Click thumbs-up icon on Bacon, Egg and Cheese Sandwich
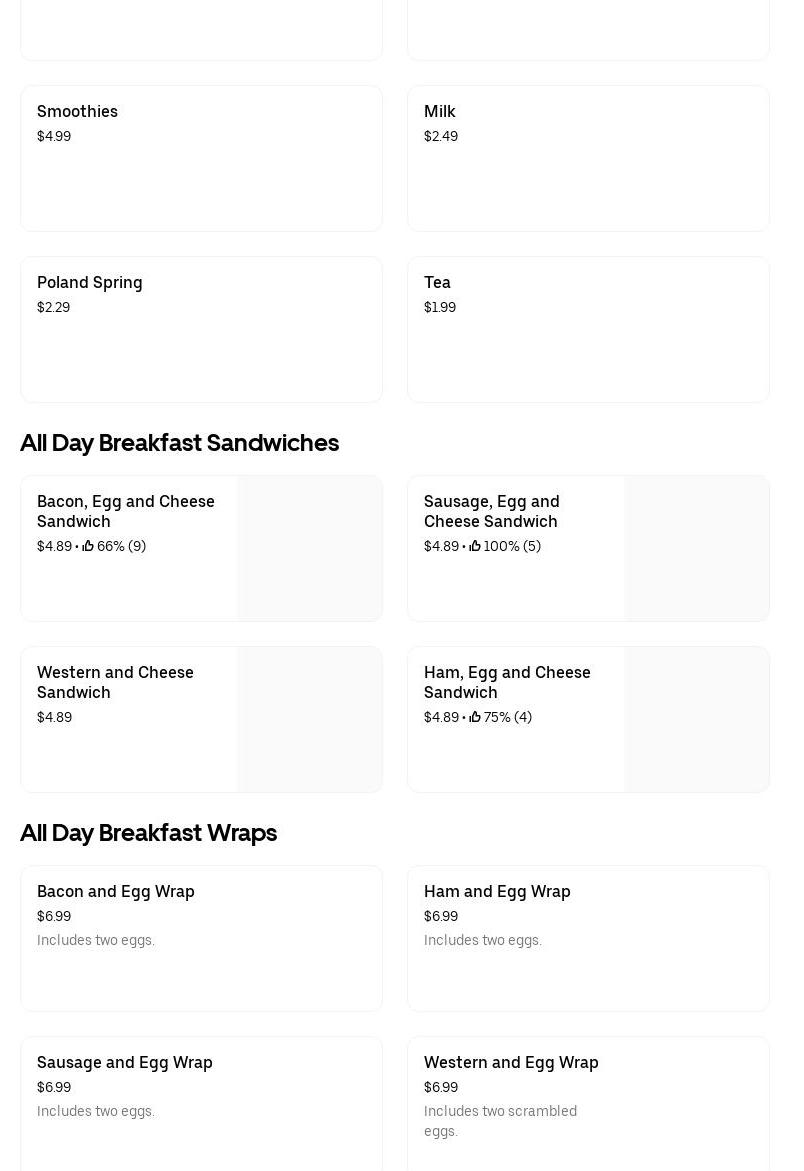The height and width of the screenshot is (1171, 804). (x=88, y=546)
